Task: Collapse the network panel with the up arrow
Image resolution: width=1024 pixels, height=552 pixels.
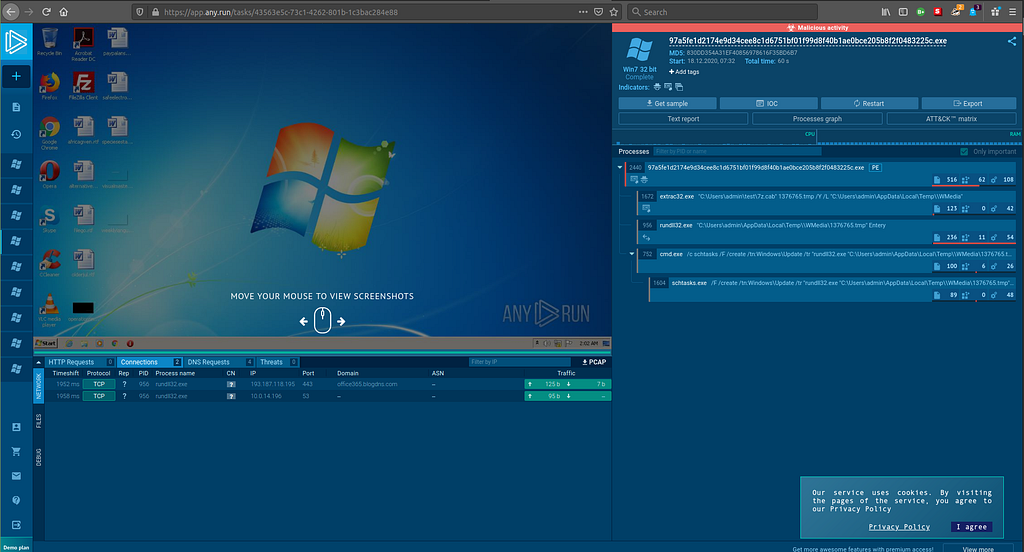Action: (x=39, y=362)
